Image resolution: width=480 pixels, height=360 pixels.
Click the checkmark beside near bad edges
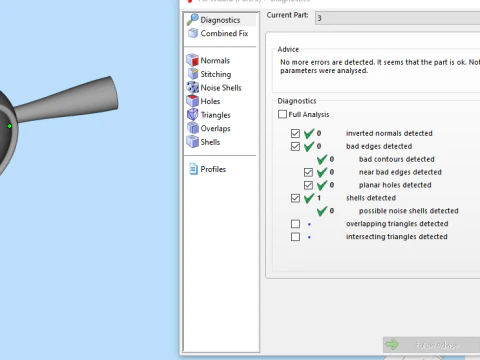[x=322, y=172]
